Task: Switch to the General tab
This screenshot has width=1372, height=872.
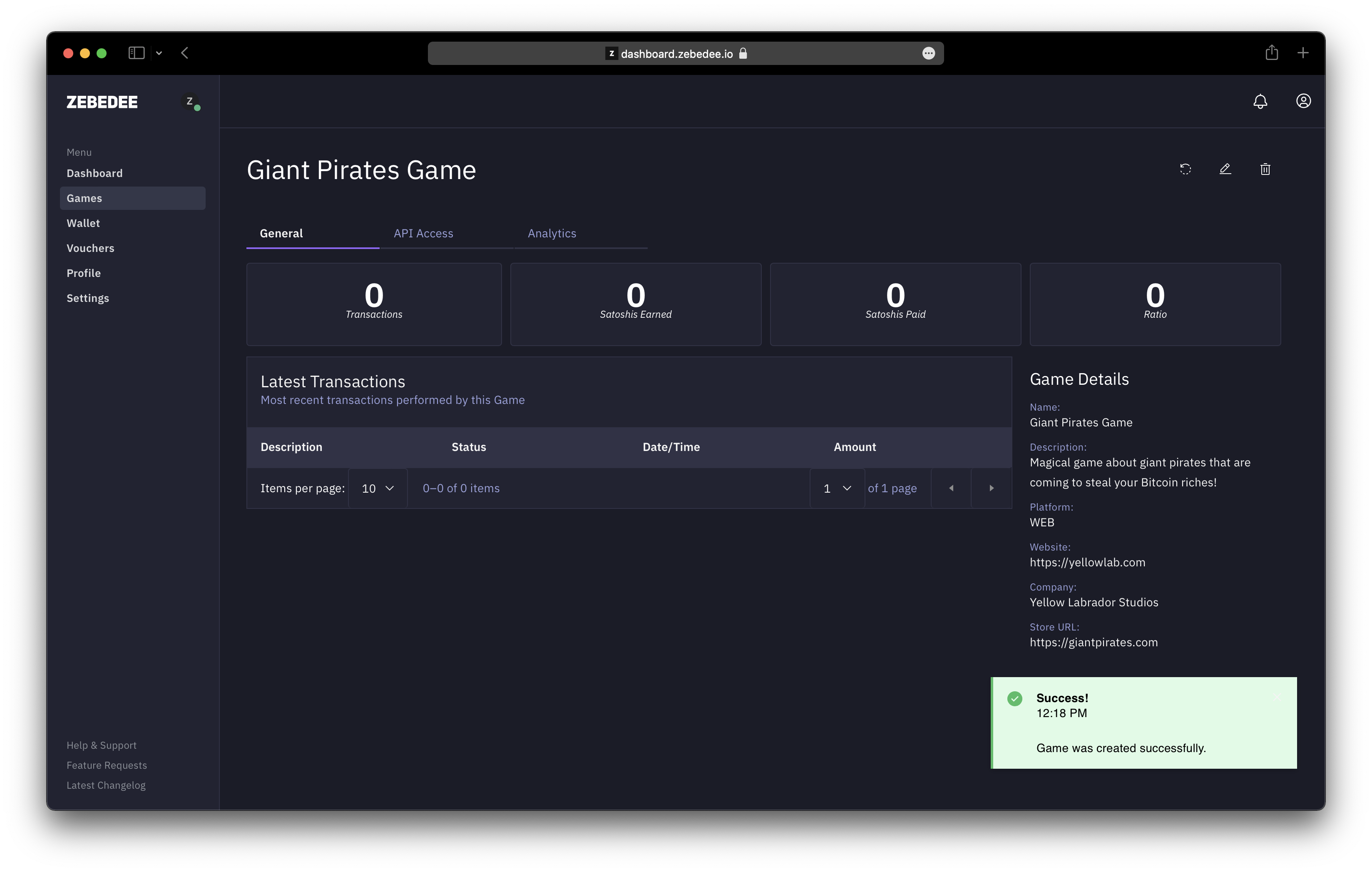Action: click(x=313, y=234)
